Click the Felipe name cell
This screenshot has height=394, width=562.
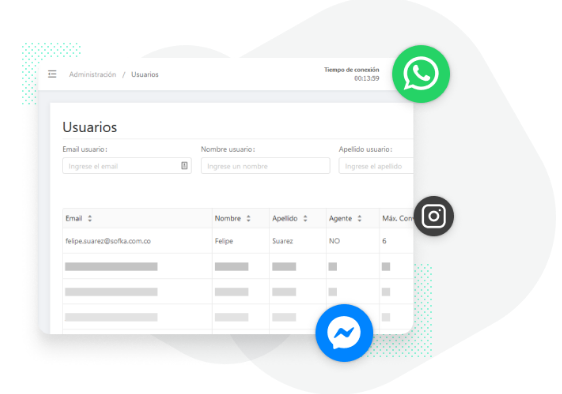[x=224, y=241]
